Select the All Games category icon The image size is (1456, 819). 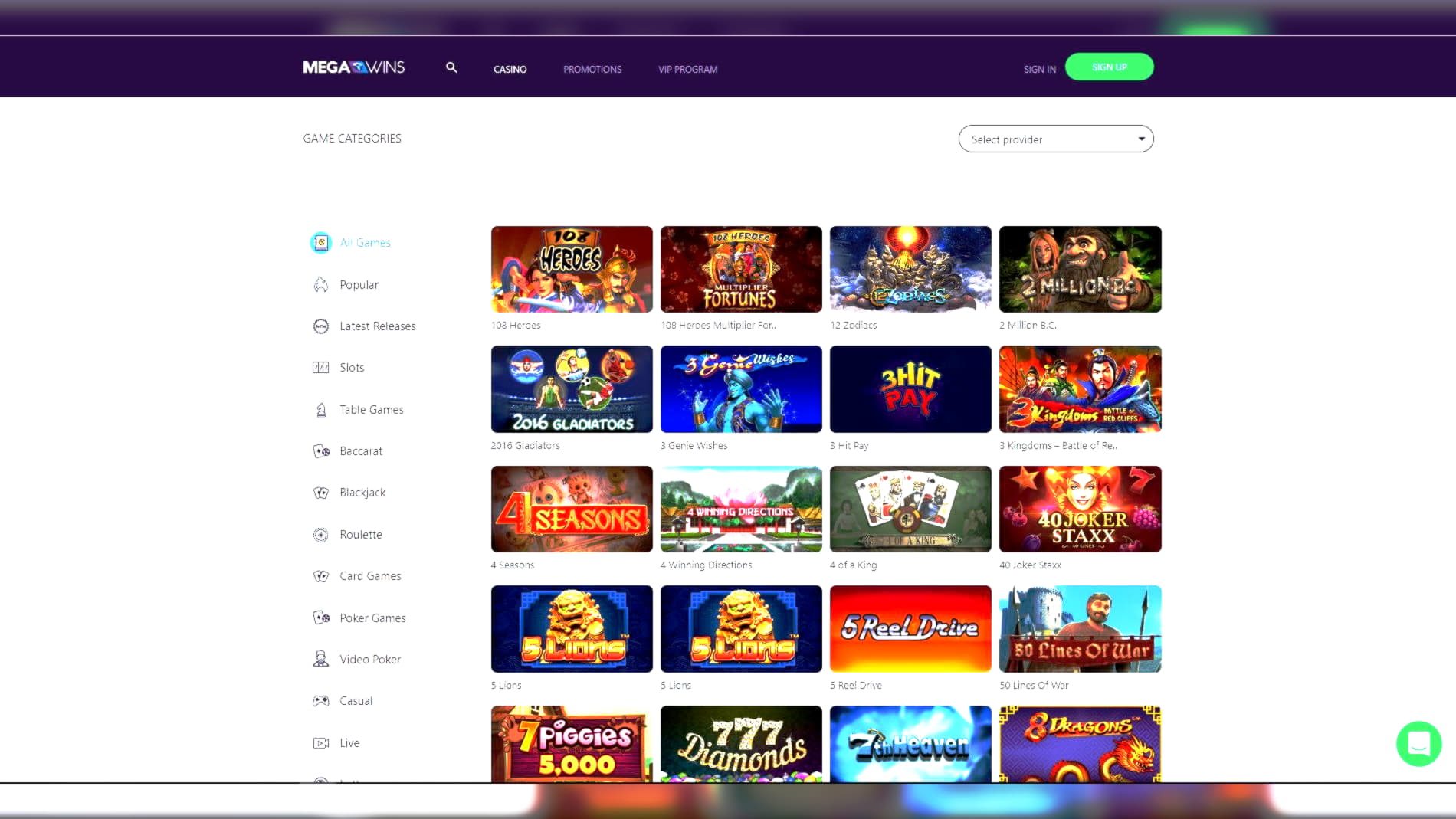[x=321, y=242]
